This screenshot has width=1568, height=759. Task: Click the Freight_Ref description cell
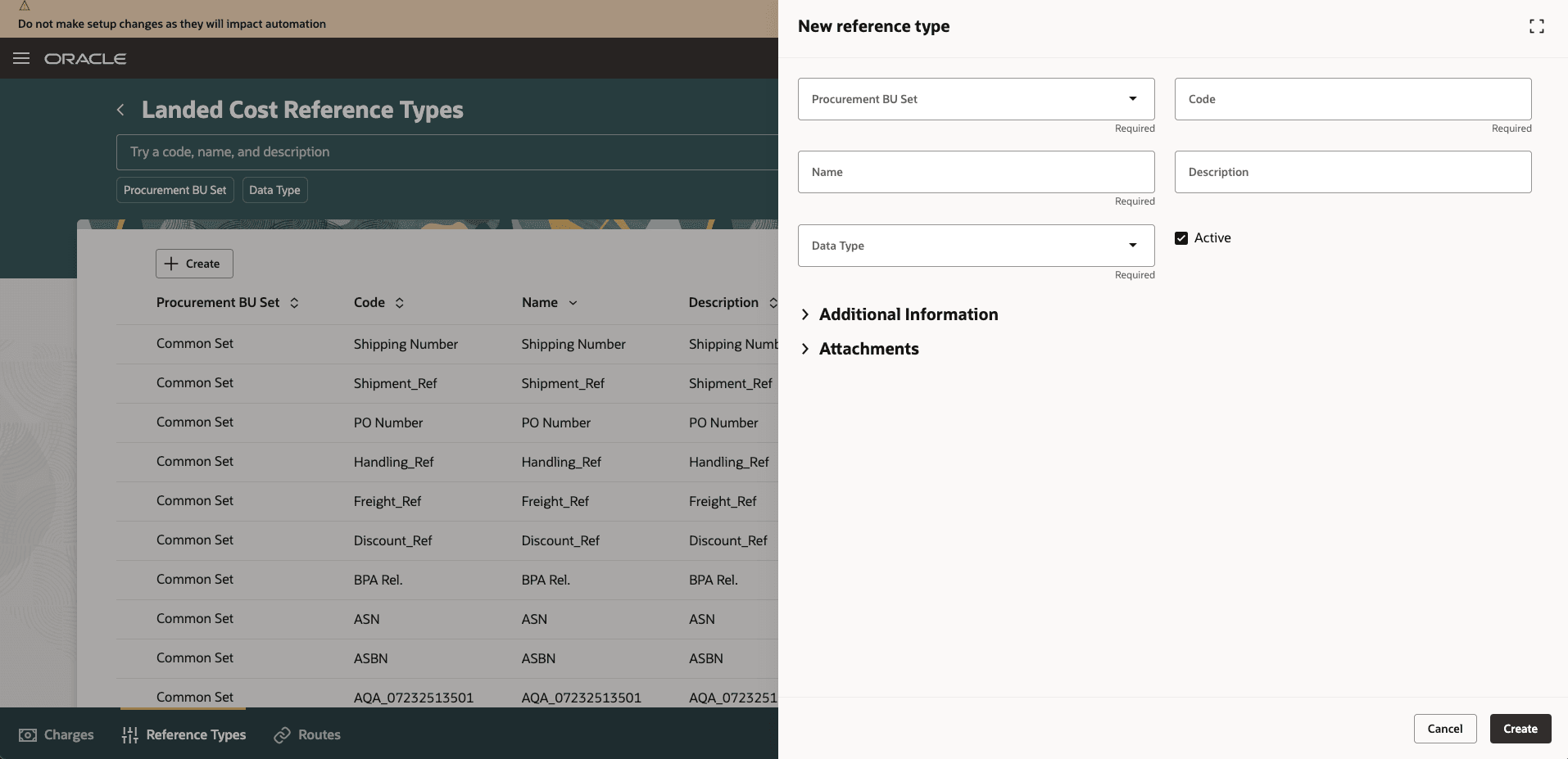coord(723,502)
